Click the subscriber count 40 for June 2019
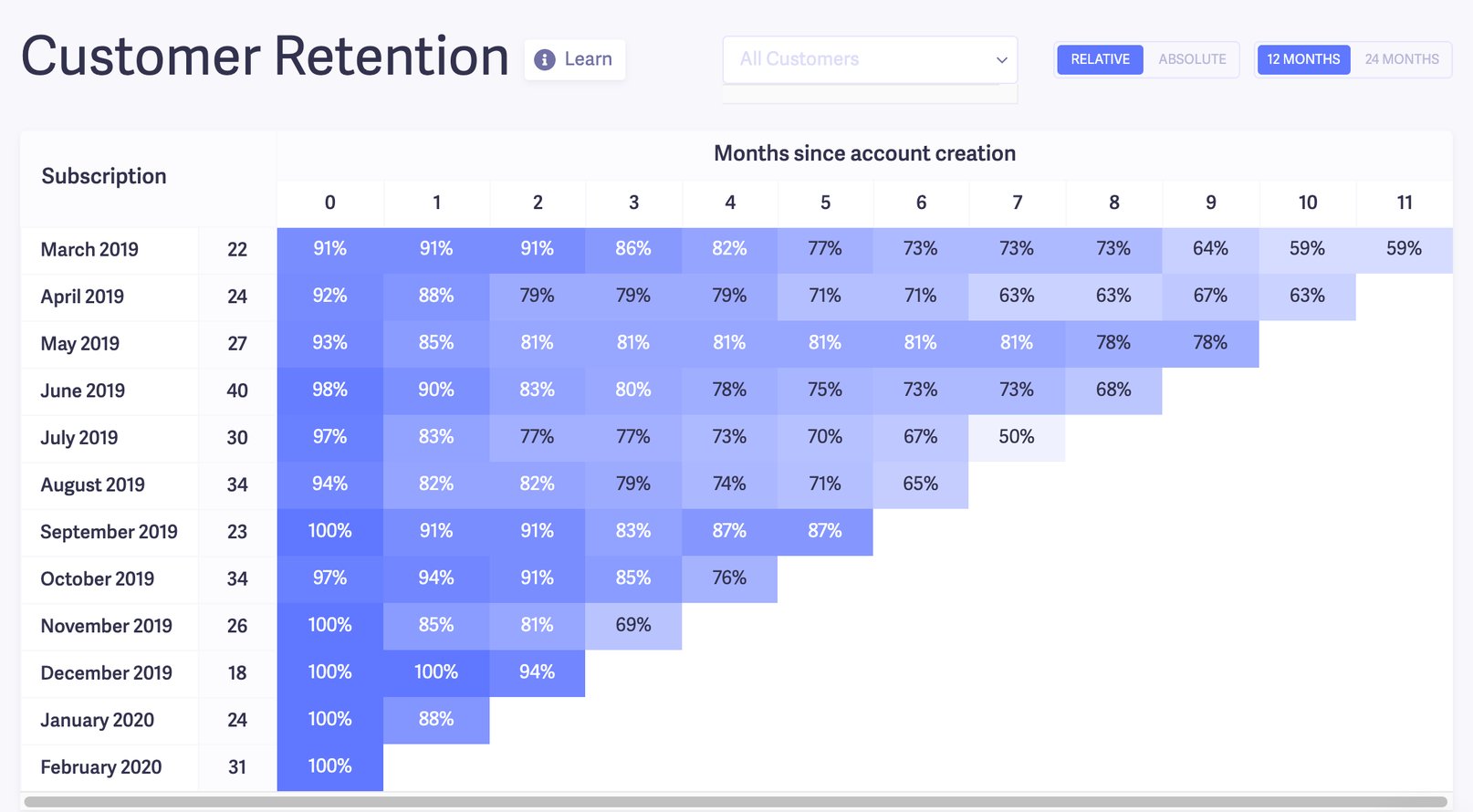The image size is (1473, 812). 236,390
